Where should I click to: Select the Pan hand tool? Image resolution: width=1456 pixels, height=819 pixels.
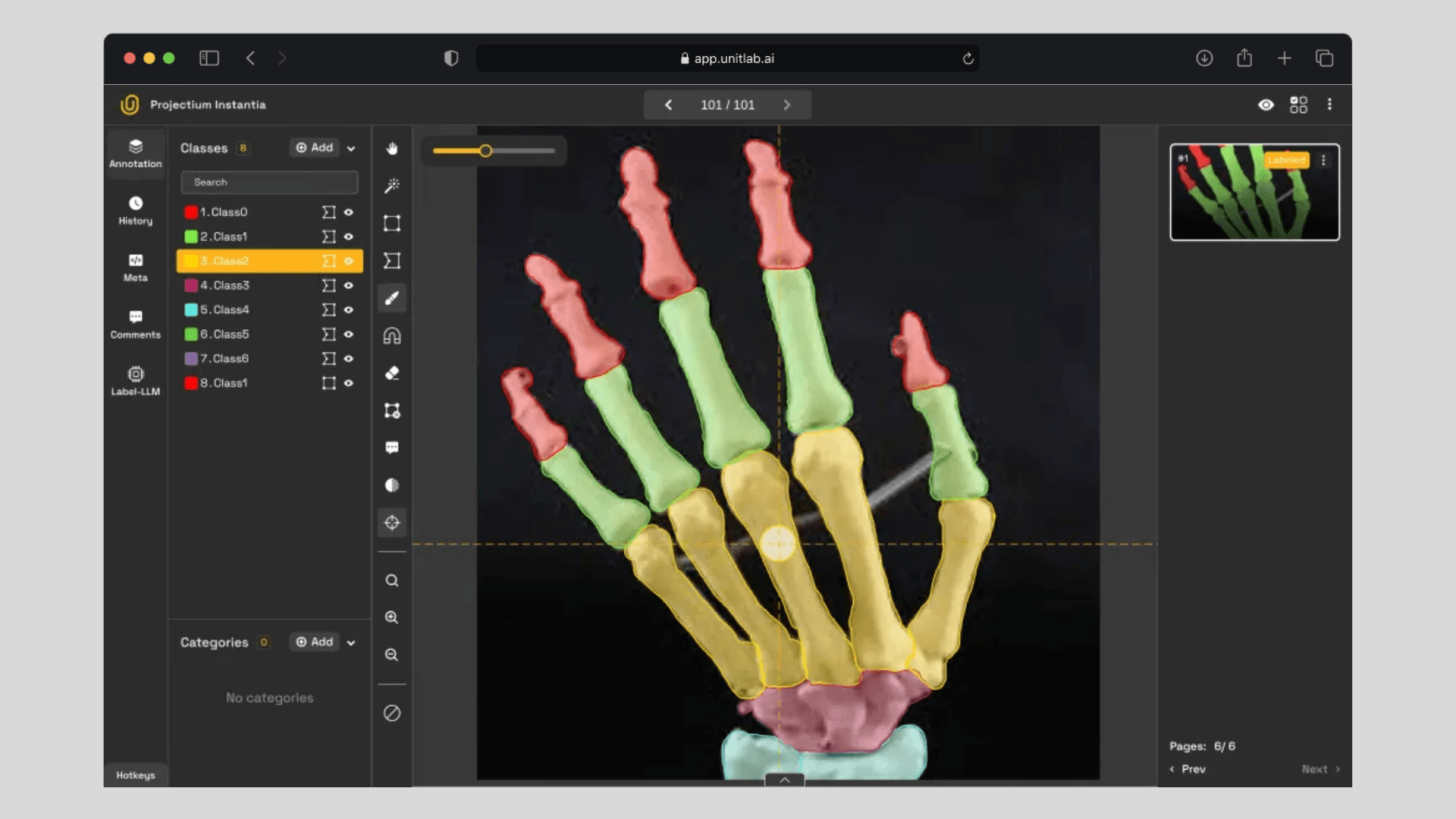click(x=392, y=149)
